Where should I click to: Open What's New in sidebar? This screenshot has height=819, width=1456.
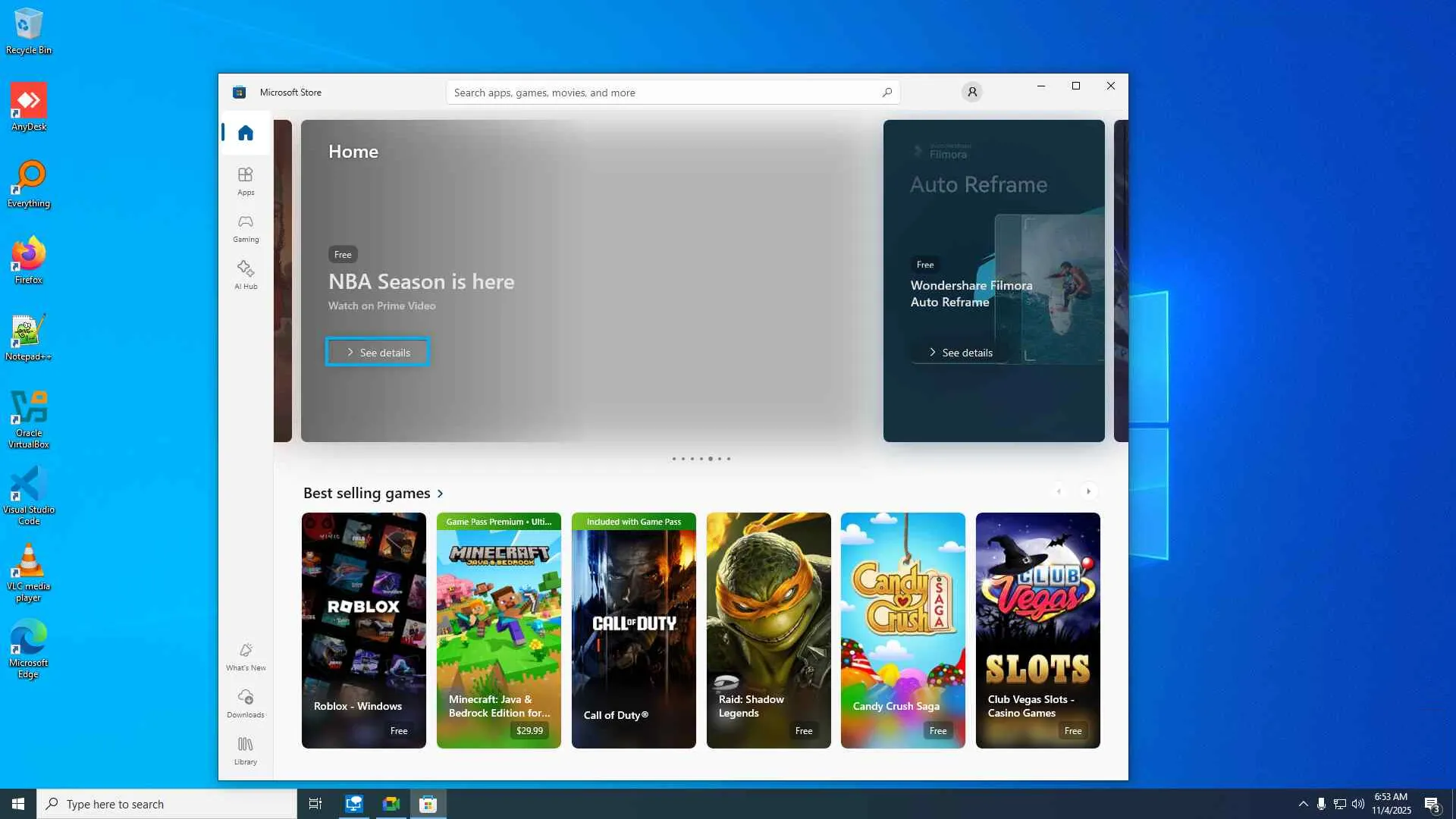[x=245, y=656]
